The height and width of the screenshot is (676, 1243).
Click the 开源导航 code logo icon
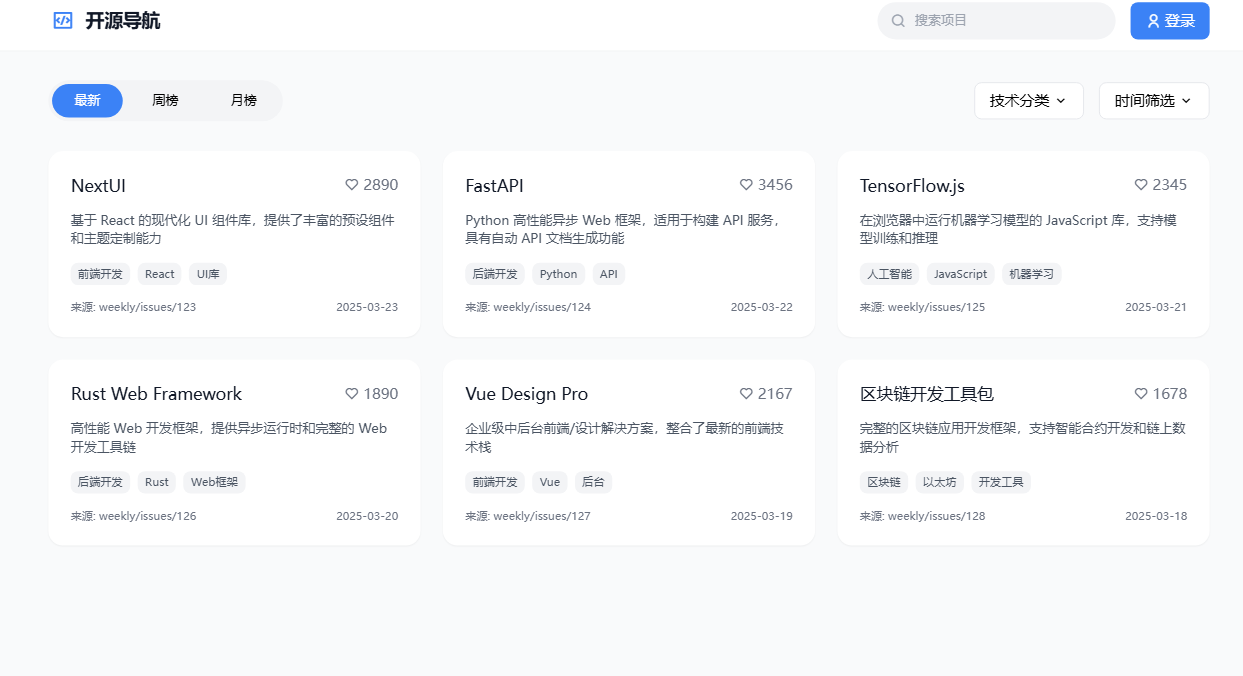[63, 20]
